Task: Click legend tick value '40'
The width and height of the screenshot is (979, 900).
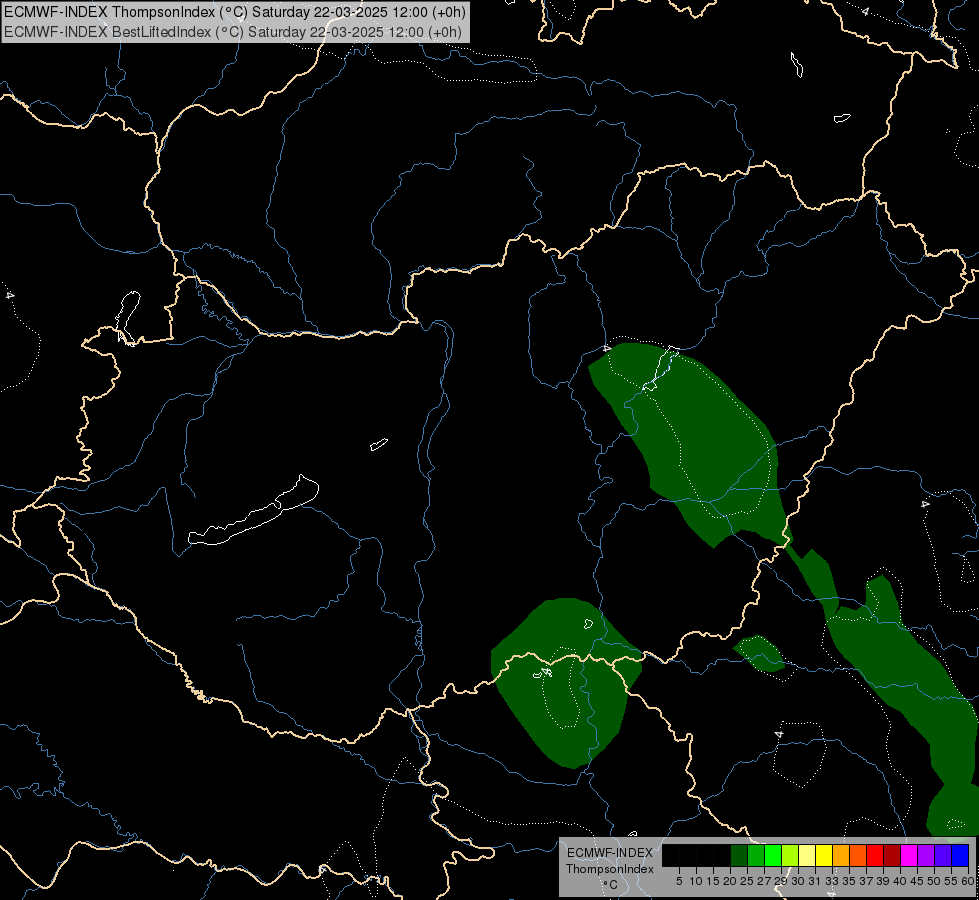Action: coord(900,881)
